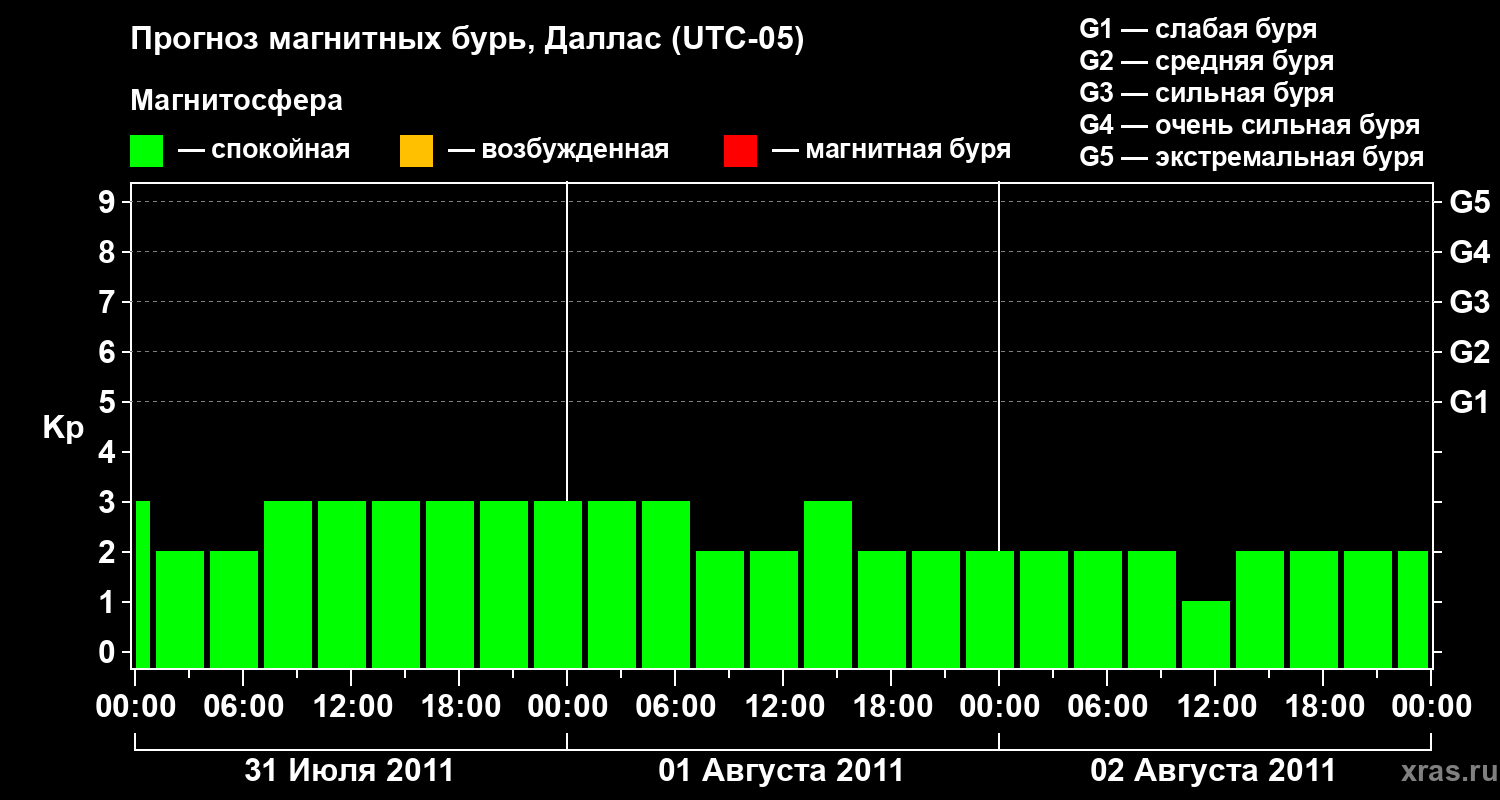Click the green 'спокойная' legend swatch

147,151
